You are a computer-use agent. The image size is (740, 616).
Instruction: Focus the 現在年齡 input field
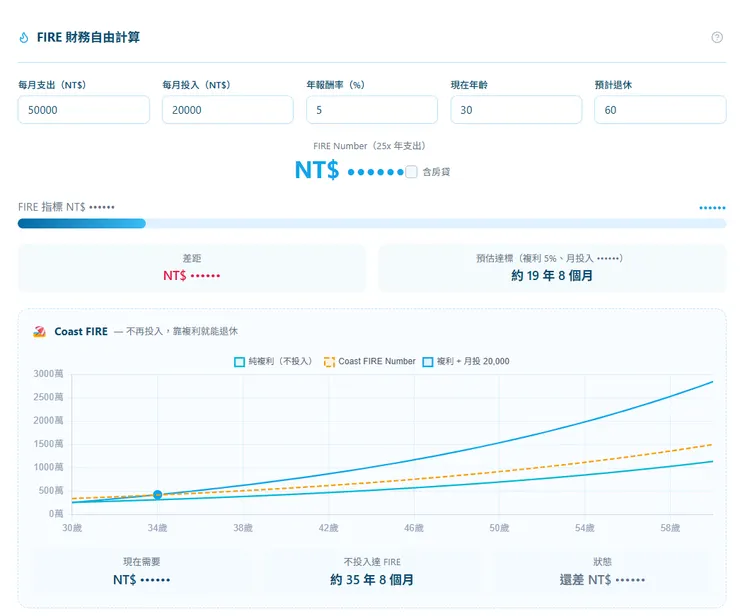(x=516, y=110)
